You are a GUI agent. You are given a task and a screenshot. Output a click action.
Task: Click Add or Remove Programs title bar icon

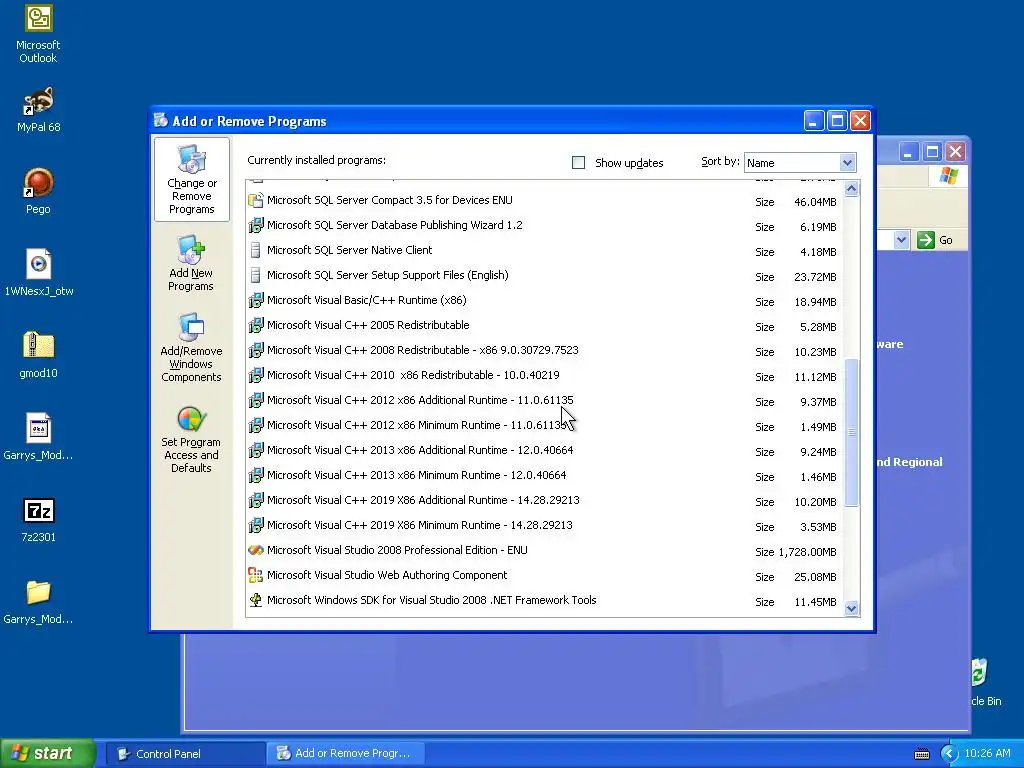point(161,120)
